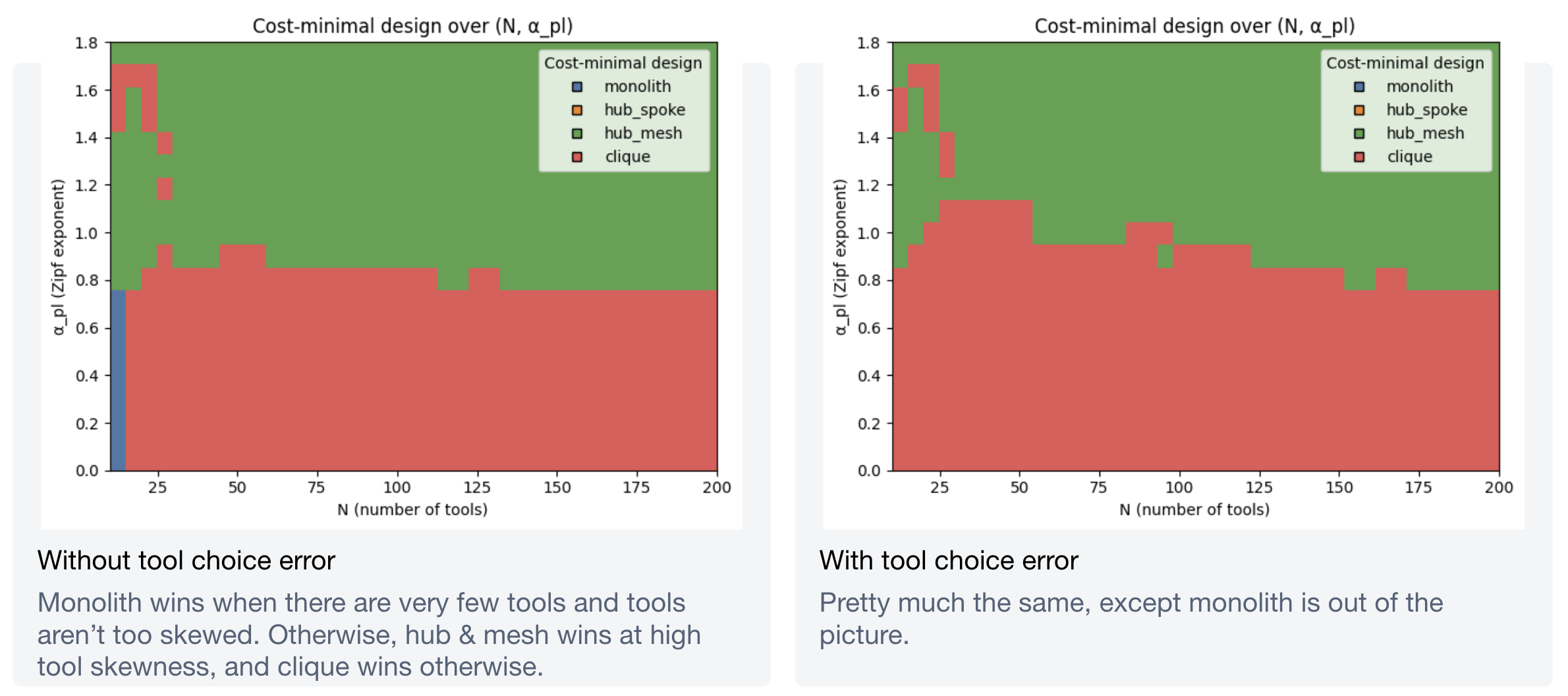Click the blue monolith swatch in left legend
The height and width of the screenshot is (696, 1568).
click(577, 86)
